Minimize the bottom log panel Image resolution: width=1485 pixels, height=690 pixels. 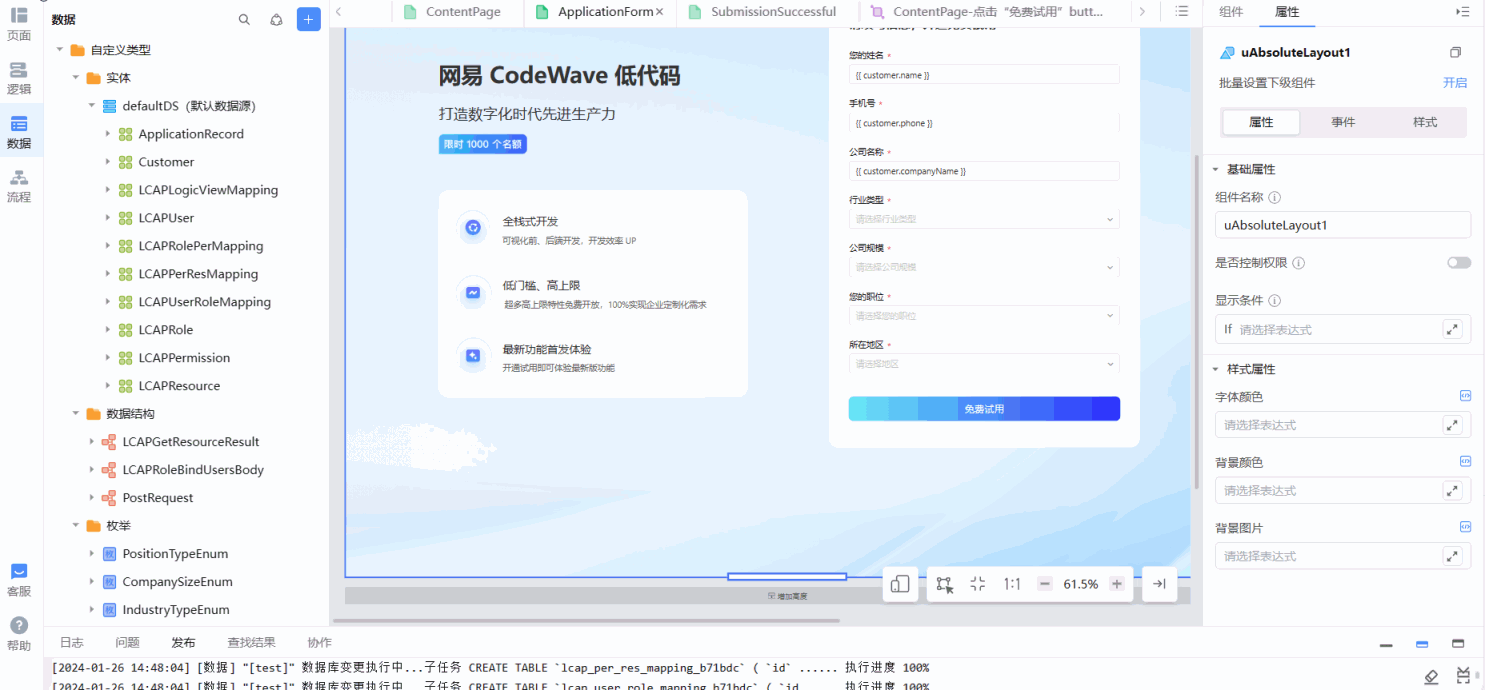1386,644
